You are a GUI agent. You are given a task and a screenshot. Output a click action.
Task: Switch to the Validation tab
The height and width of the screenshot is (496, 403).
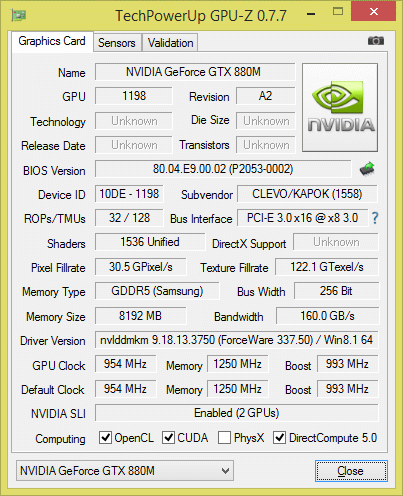coord(170,43)
